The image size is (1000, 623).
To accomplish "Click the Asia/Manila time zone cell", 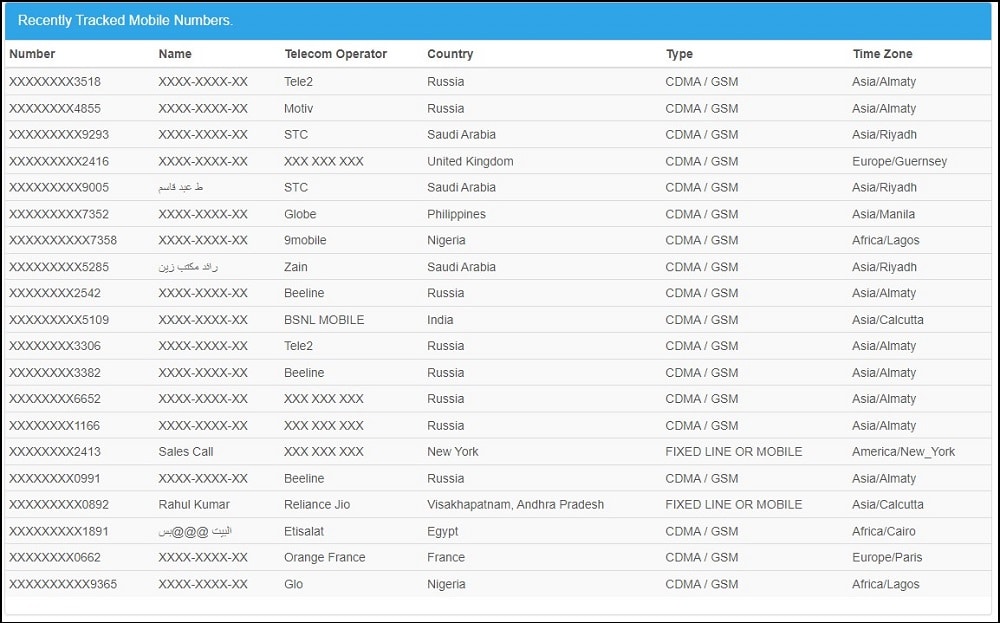I will pyautogui.click(x=883, y=214).
